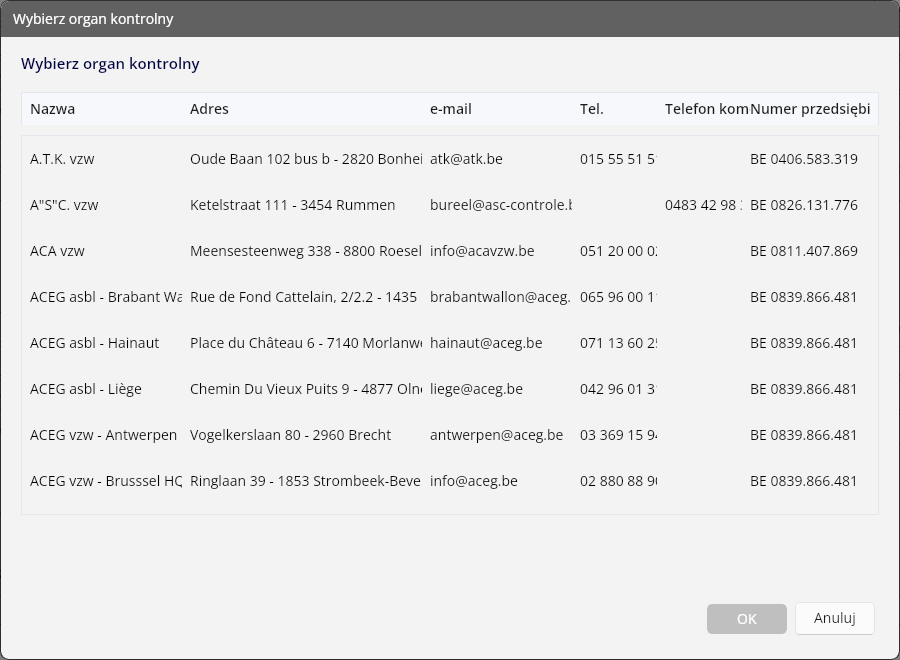Image resolution: width=900 pixels, height=660 pixels.
Task: Sort by the Nazwa column header
Action: (52, 109)
